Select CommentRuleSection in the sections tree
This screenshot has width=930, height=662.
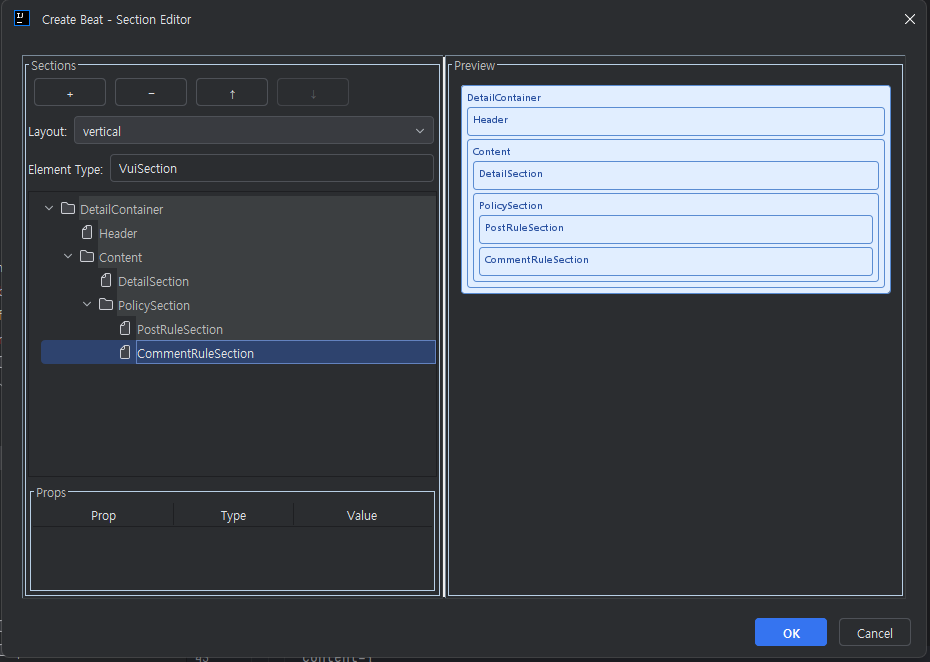point(195,354)
